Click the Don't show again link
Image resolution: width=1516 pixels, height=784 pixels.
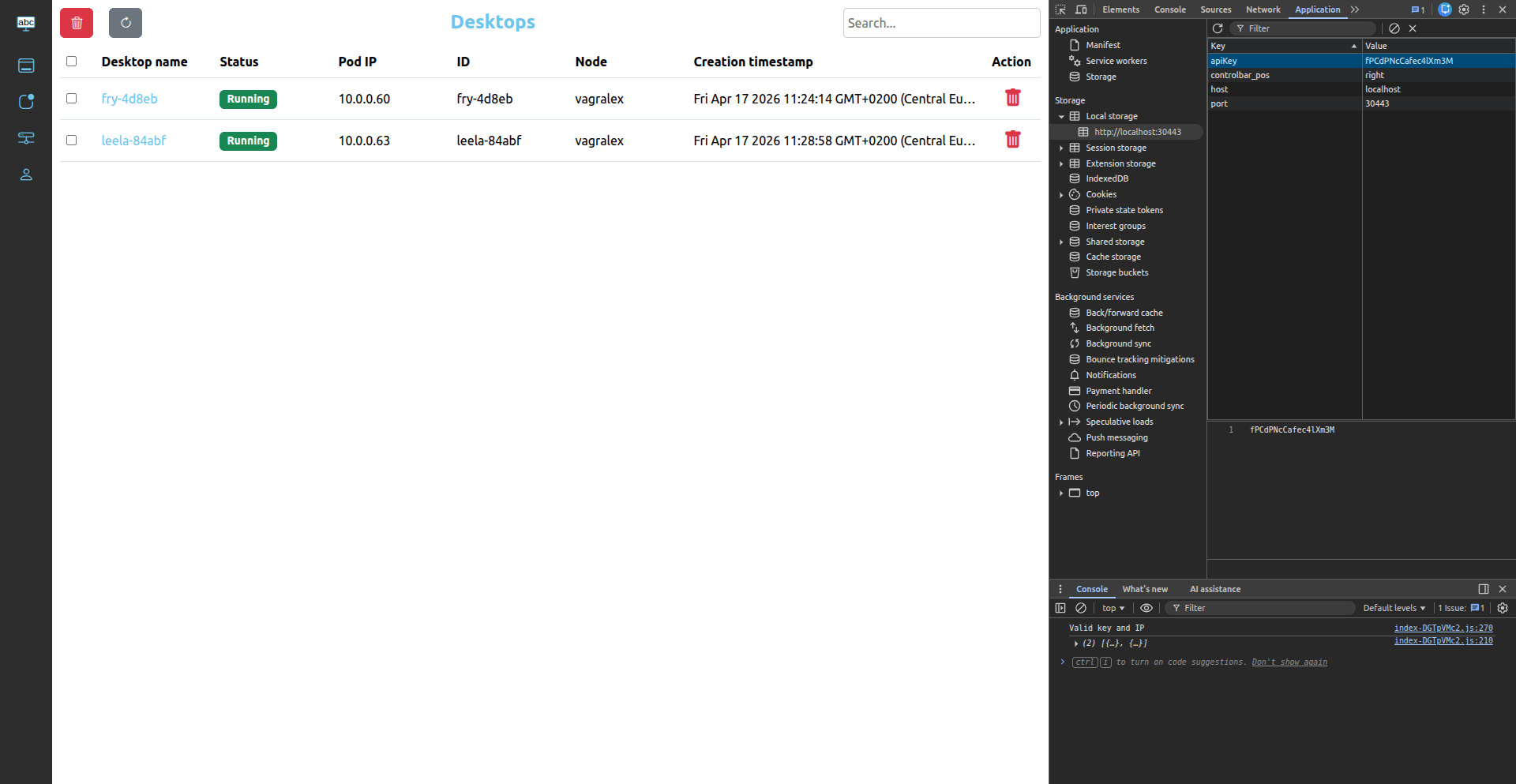(1289, 662)
